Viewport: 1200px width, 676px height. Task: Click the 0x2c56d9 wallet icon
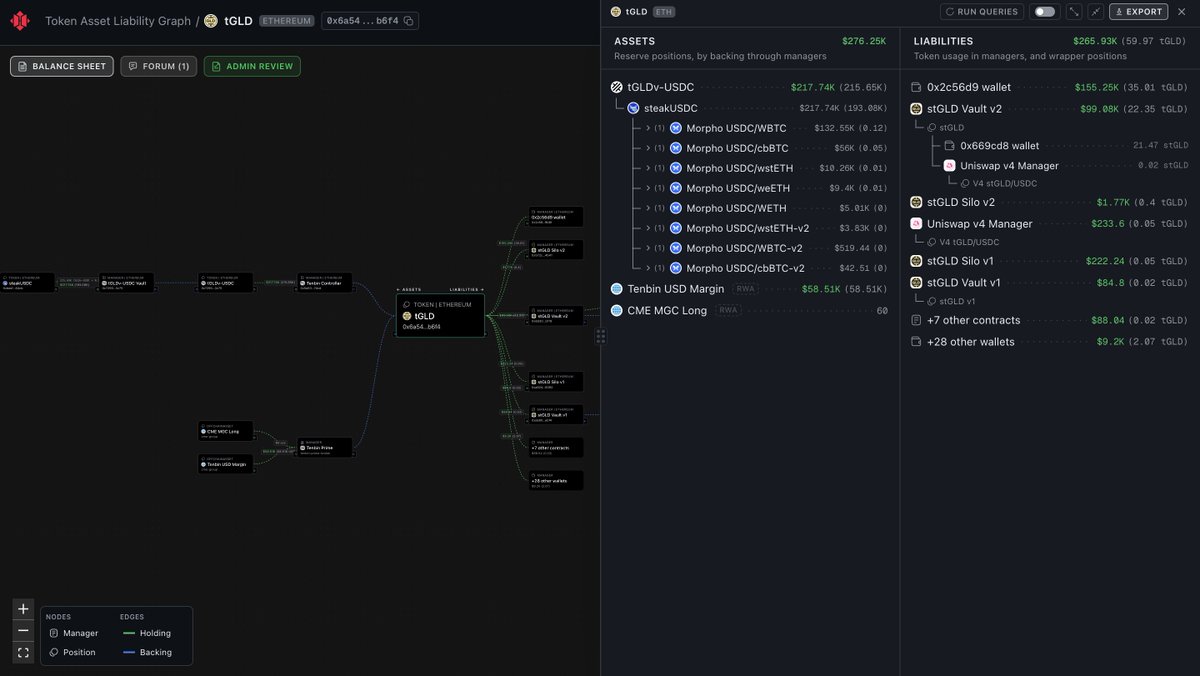pyautogui.click(x=916, y=87)
